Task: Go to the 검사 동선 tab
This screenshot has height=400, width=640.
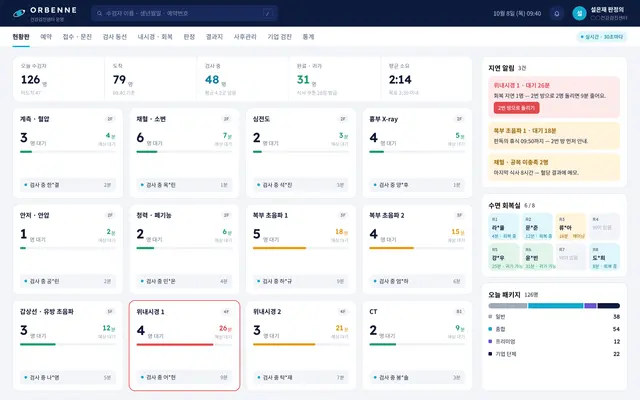Action: (x=115, y=37)
